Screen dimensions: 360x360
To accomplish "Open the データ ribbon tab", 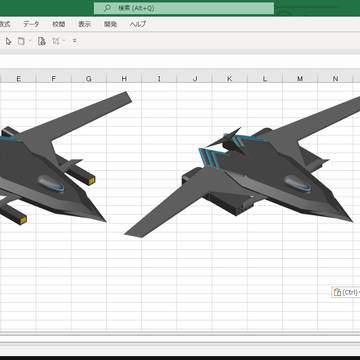I will point(31,24).
